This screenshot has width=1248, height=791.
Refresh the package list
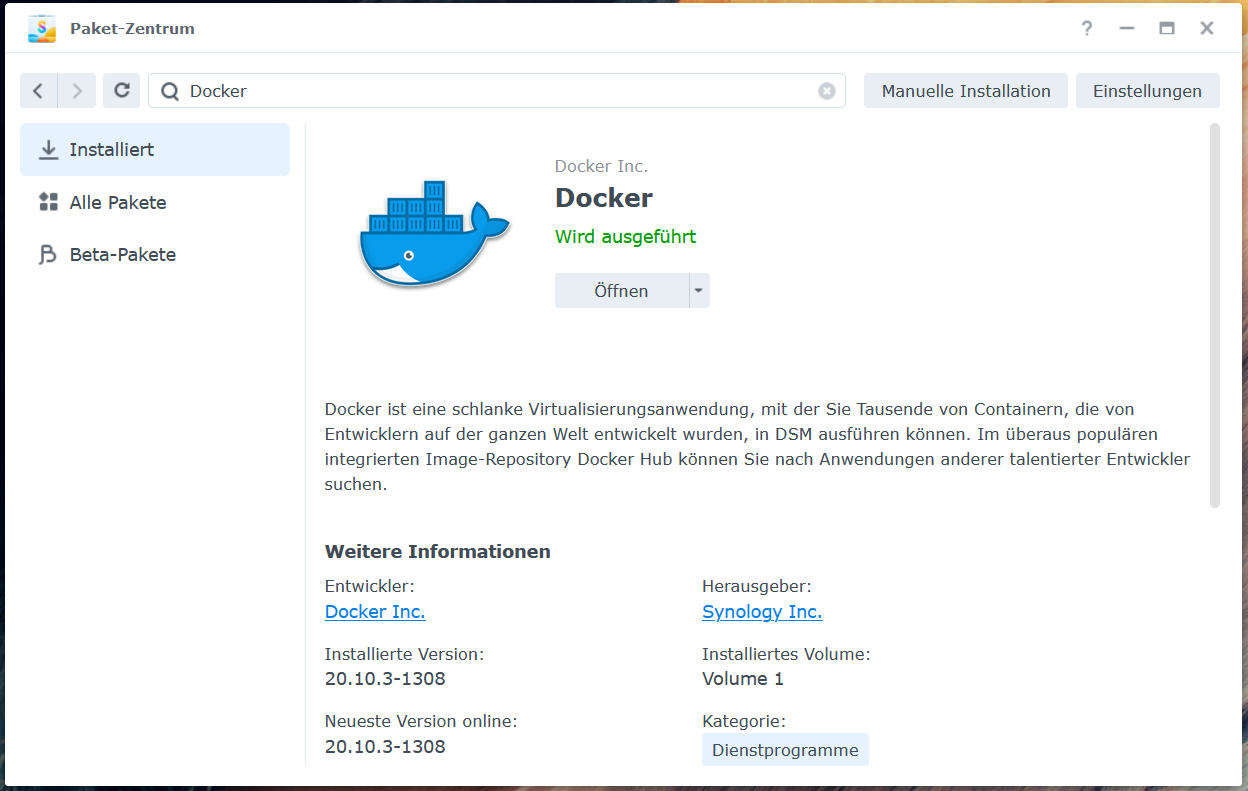(x=121, y=90)
